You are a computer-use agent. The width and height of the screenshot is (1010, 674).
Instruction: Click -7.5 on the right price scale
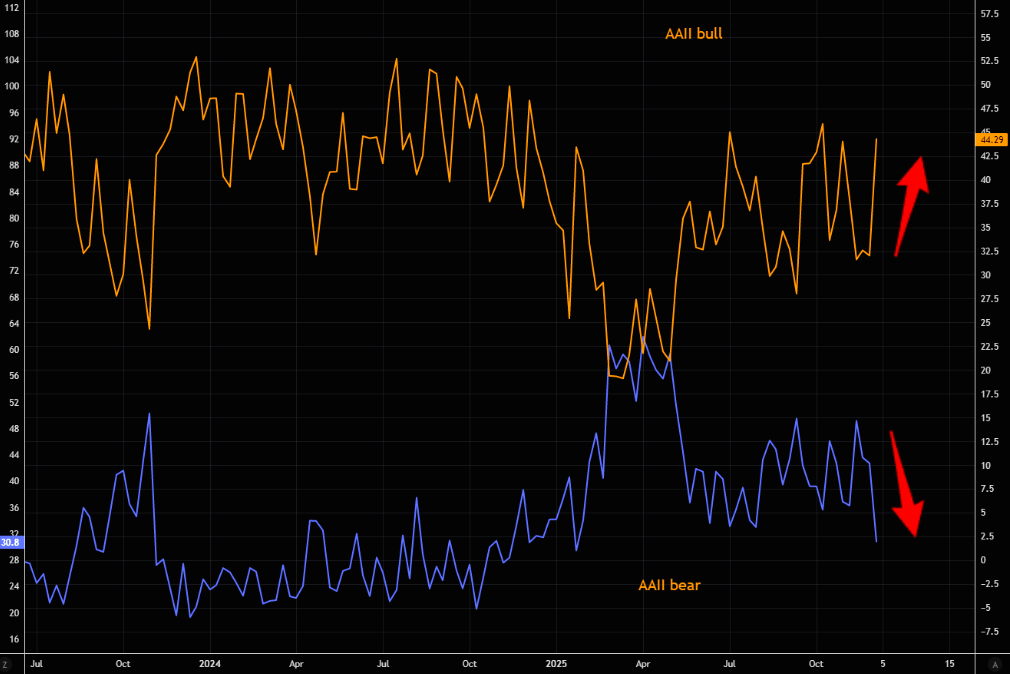(990, 631)
